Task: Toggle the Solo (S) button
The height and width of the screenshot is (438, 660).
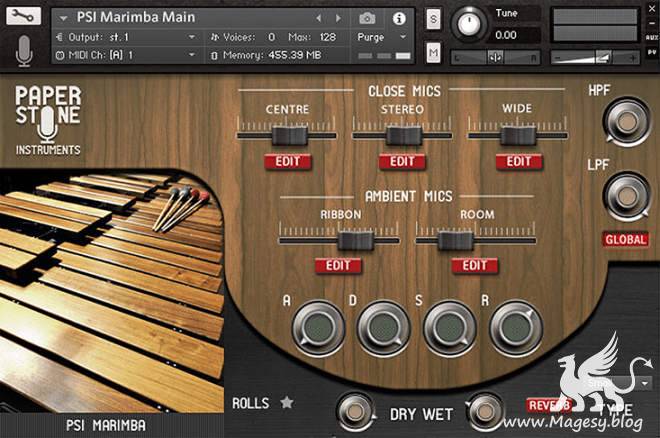Action: pyautogui.click(x=433, y=19)
